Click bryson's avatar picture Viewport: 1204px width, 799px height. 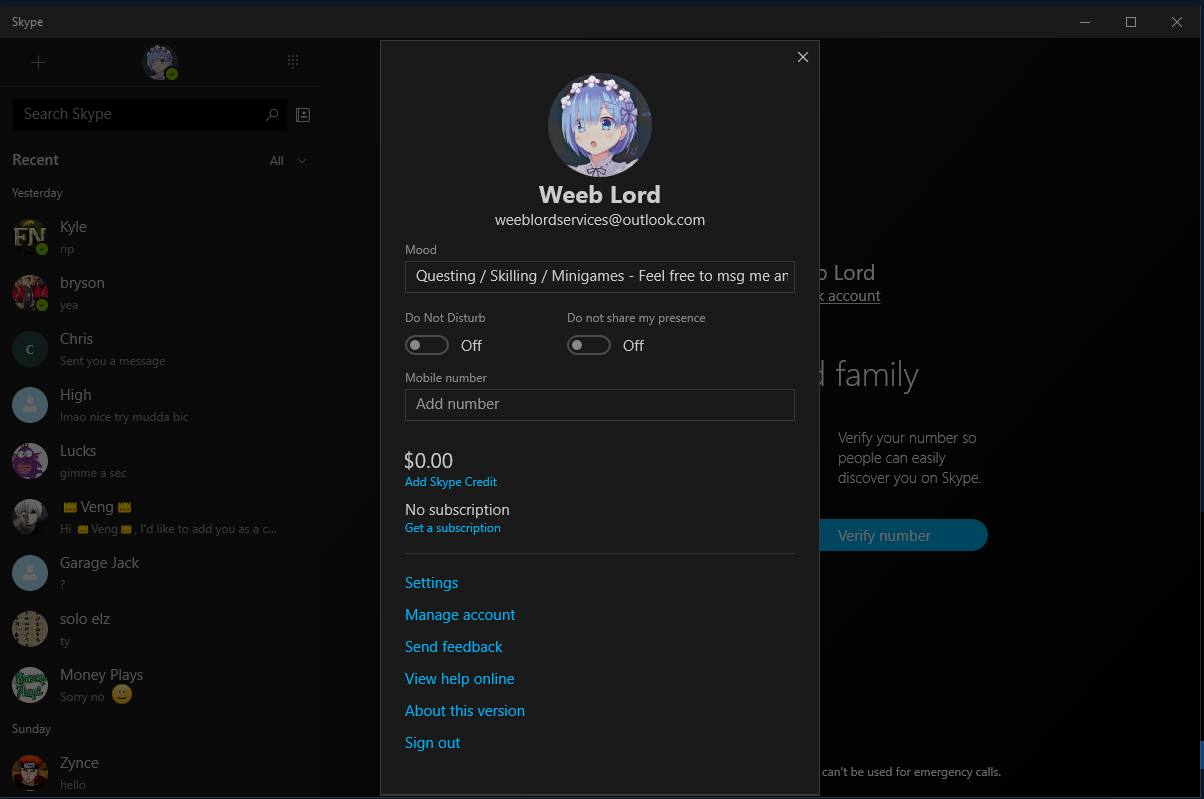pyautogui.click(x=30, y=293)
